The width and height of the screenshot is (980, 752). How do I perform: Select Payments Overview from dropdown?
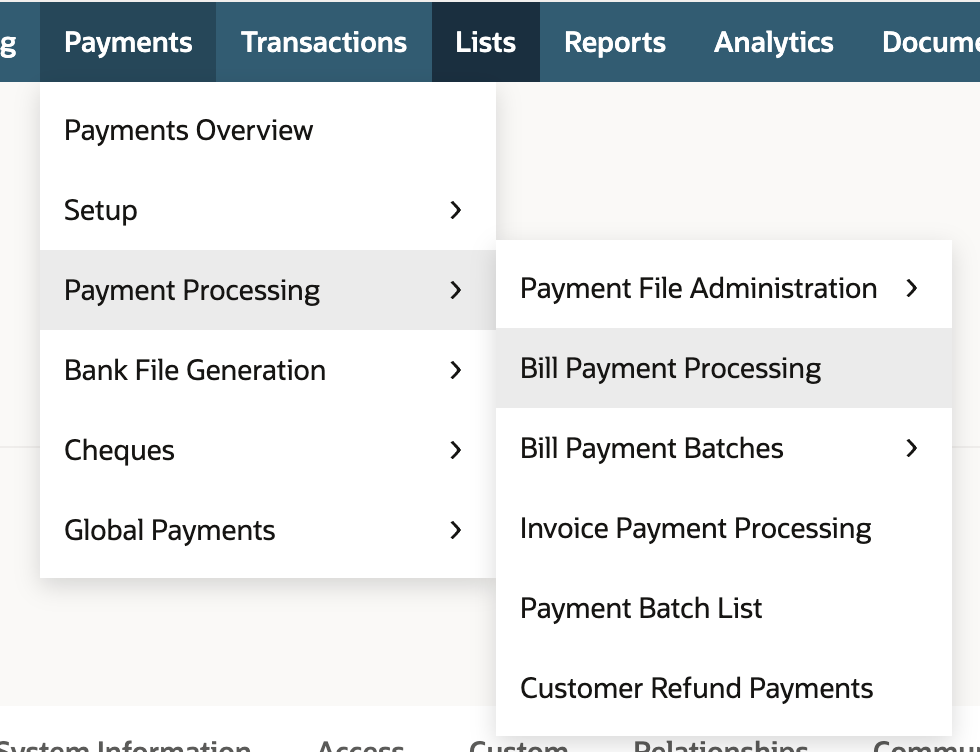click(x=268, y=130)
